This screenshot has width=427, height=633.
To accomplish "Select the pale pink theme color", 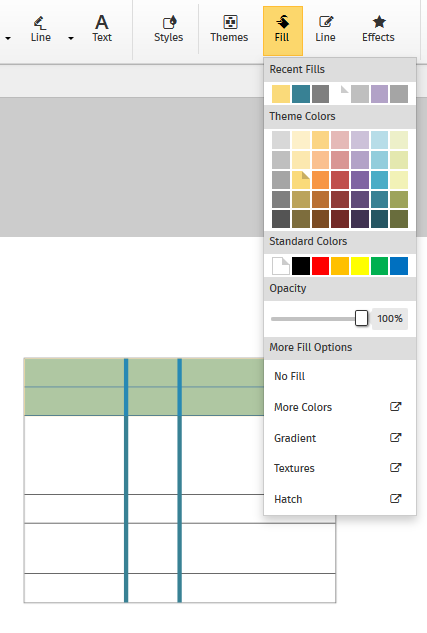I will 340,140.
